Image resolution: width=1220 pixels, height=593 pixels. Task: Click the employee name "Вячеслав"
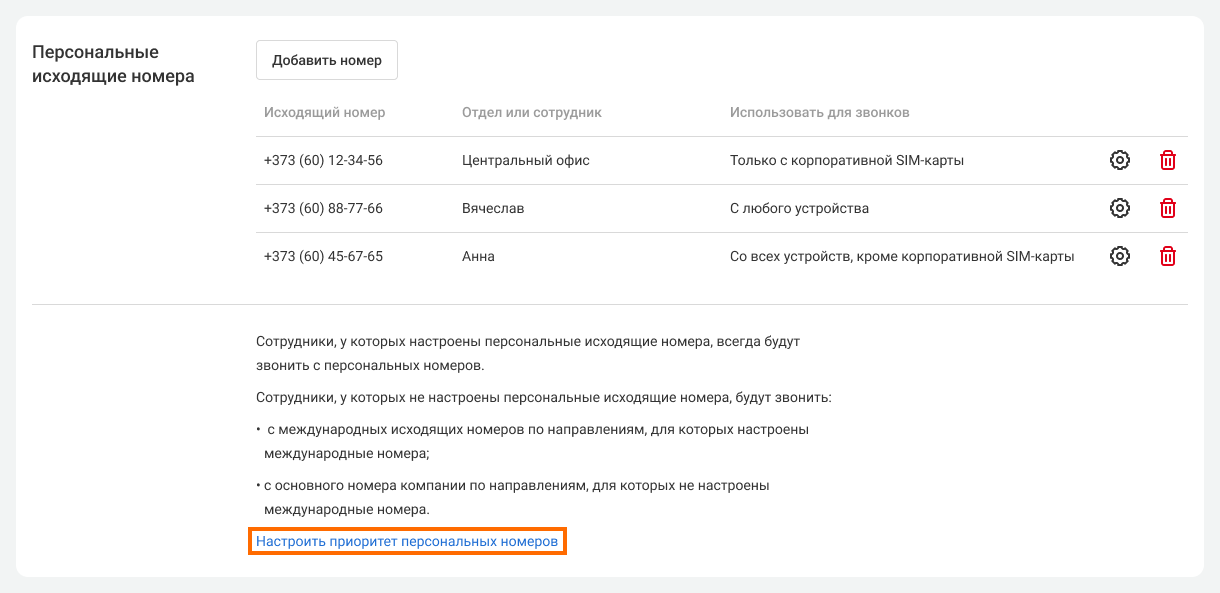pyautogui.click(x=493, y=208)
